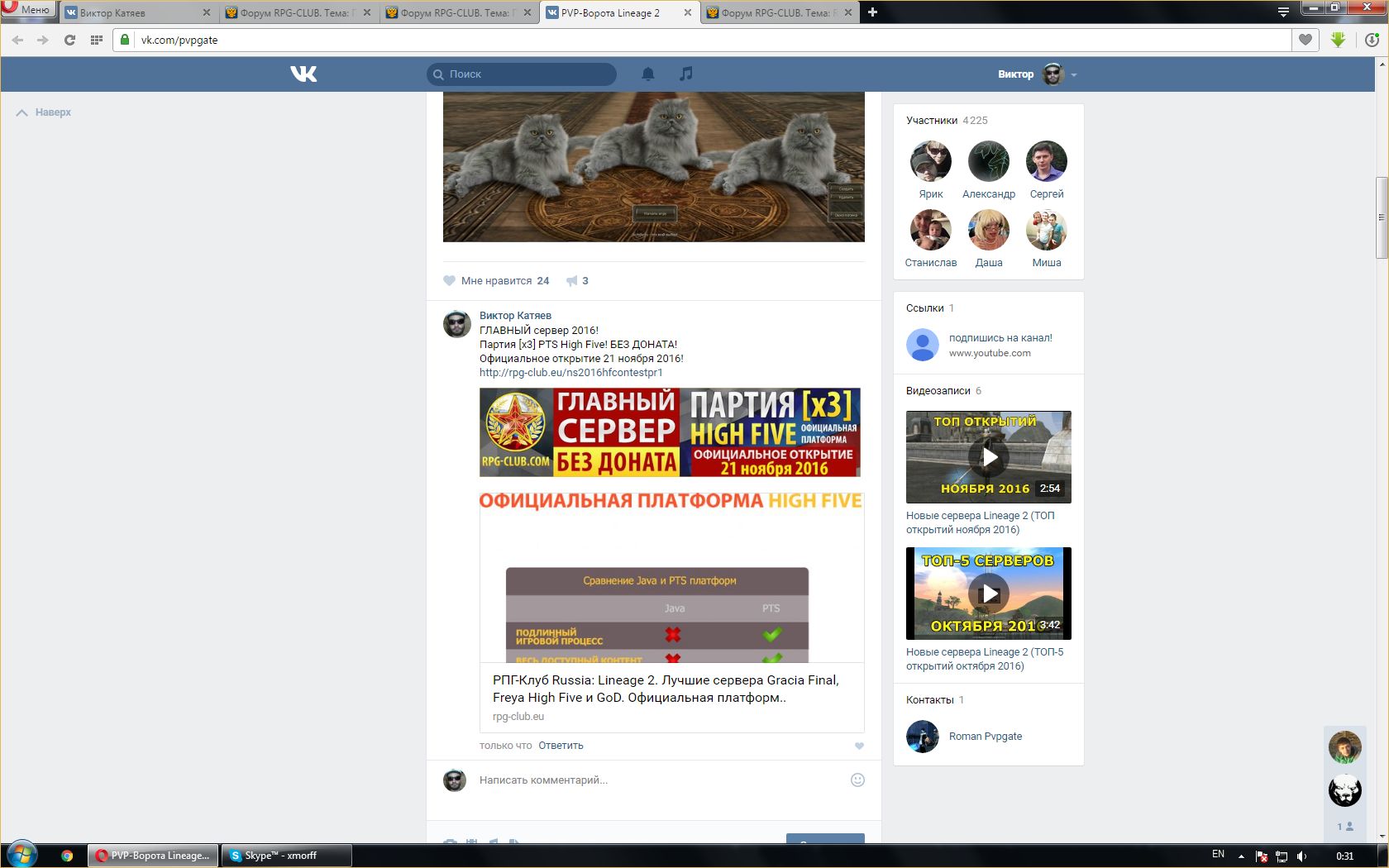This screenshot has width=1389, height=868.
Task: Open the network tray icon
Action: coord(1282,856)
